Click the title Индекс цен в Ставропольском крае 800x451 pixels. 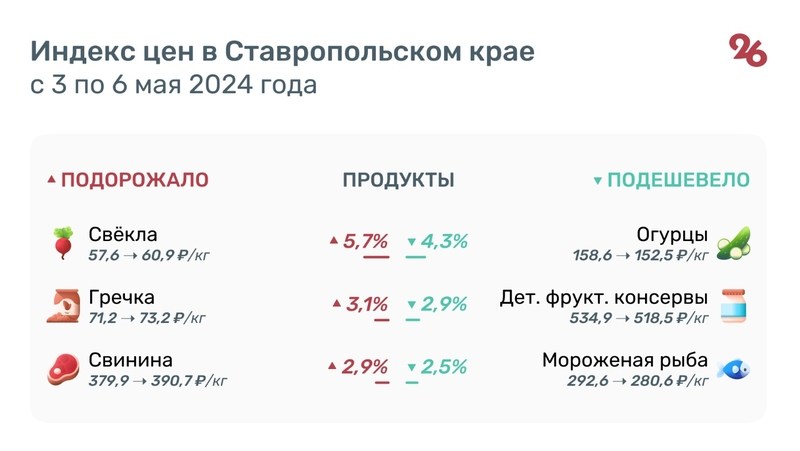click(x=282, y=52)
